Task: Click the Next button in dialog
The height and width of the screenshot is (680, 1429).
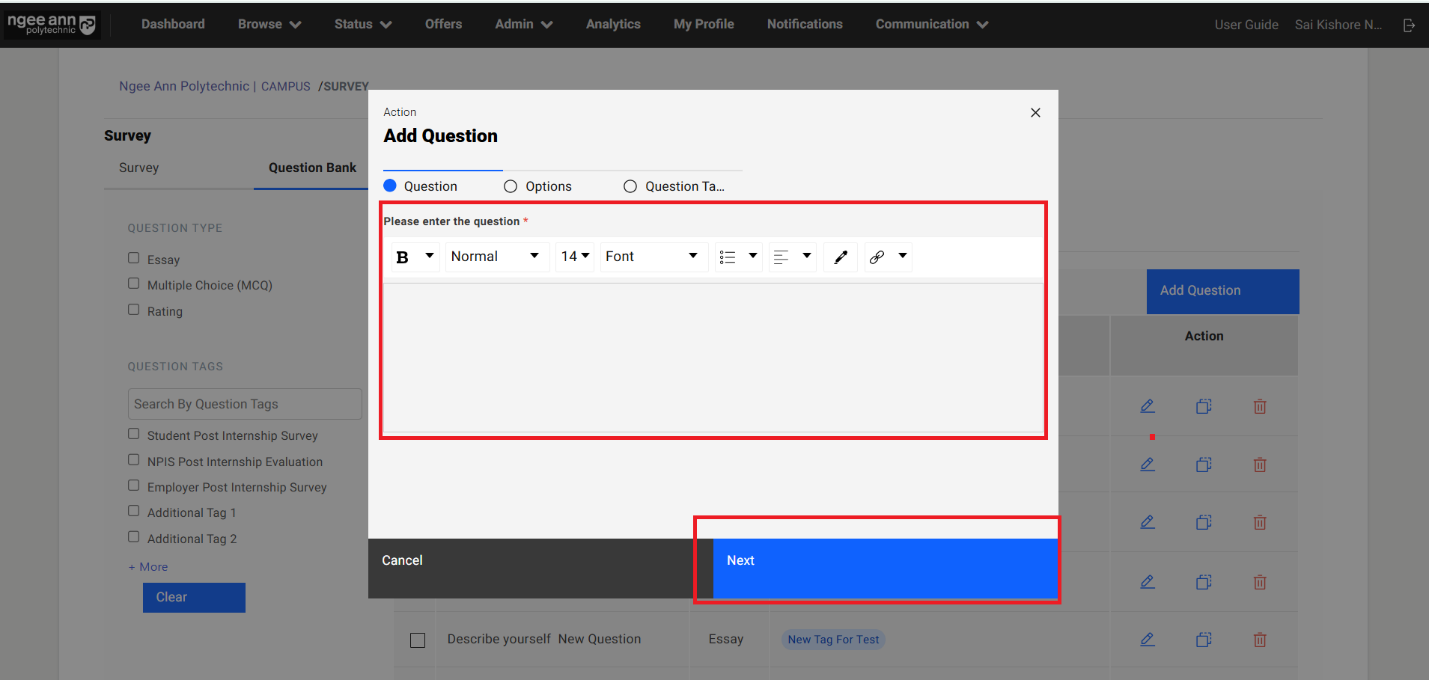Action: pyautogui.click(x=885, y=561)
